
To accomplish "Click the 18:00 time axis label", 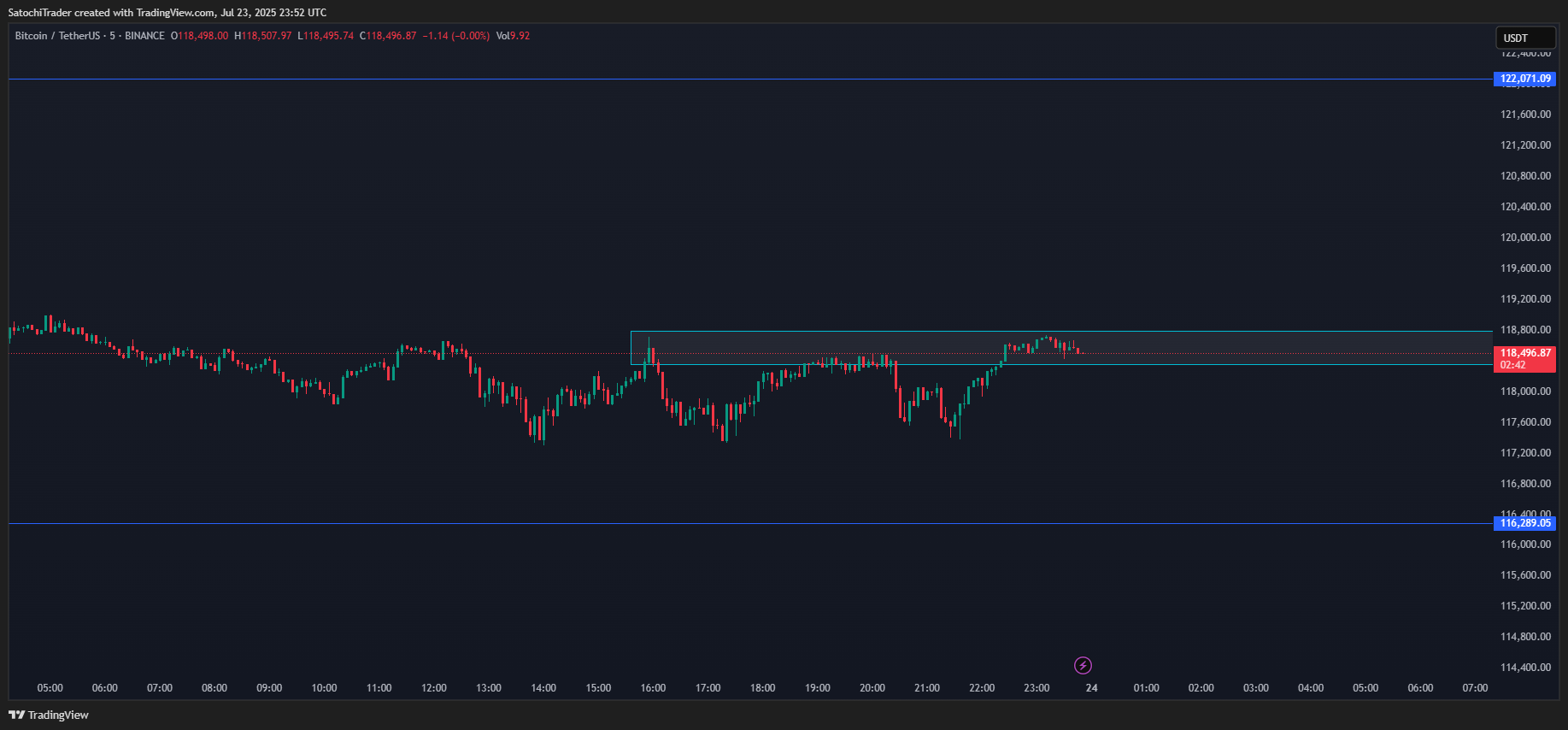I will (763, 688).
